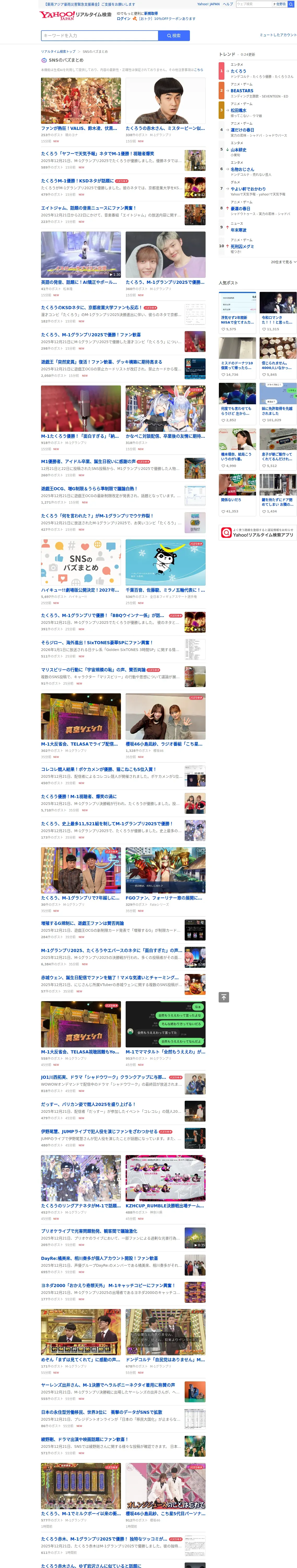Select trend number 9 年末寒波
The height and width of the screenshot is (1568, 297).
tap(238, 230)
